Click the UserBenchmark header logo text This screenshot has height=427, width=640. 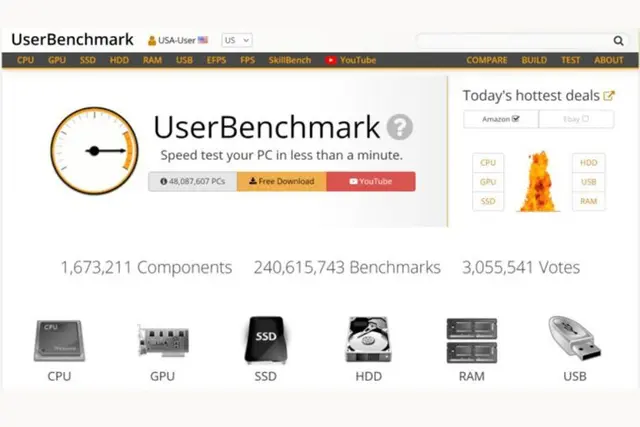(x=72, y=40)
